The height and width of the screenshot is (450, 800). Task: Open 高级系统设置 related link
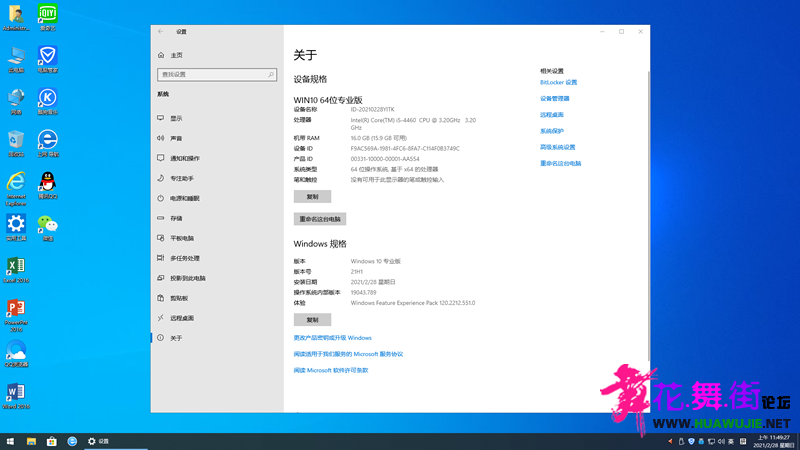coord(558,147)
